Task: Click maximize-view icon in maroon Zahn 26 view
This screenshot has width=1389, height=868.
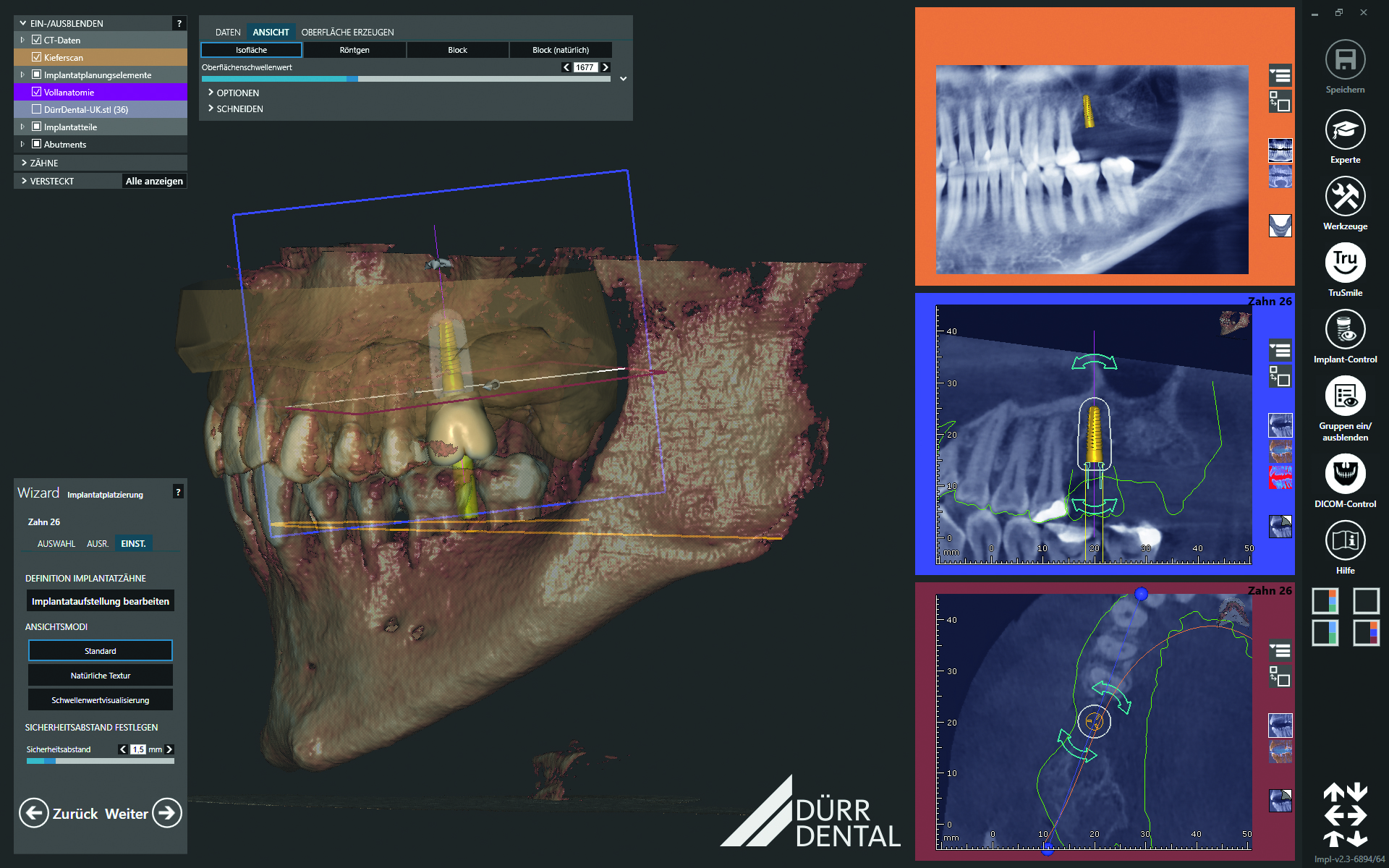Action: [1280, 677]
